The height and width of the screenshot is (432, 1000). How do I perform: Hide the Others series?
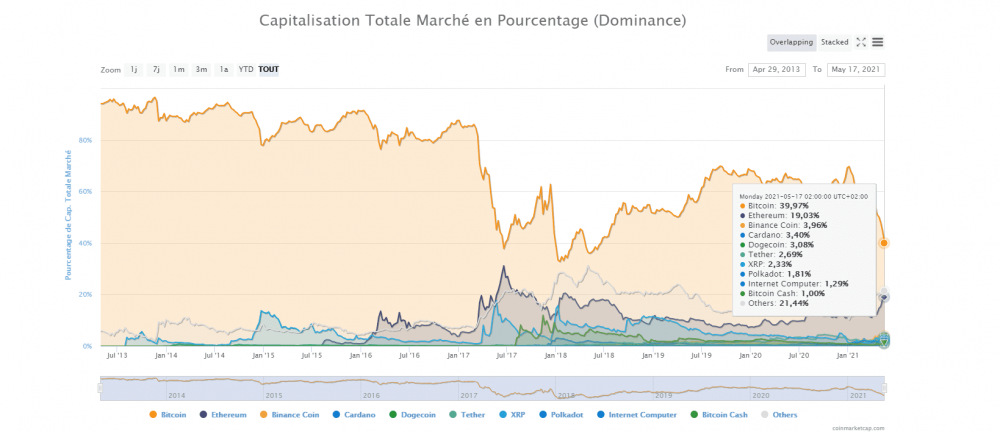click(x=783, y=414)
